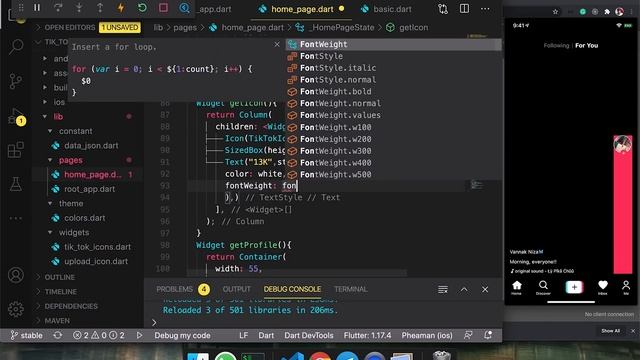640x360 pixels.
Task: Split the editor to the right
Action: 464,9
